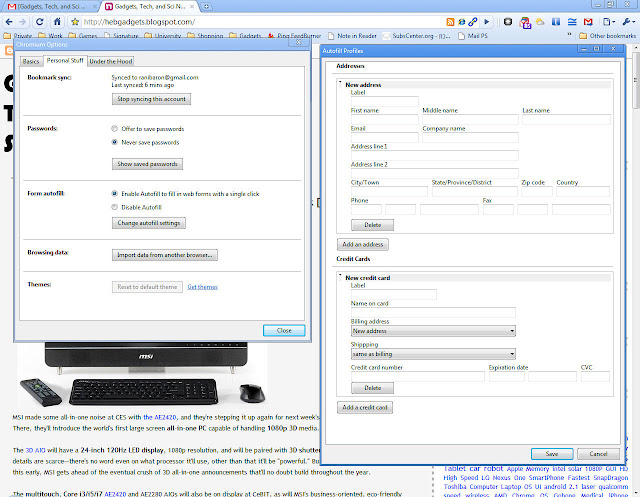Open the Private bookmarks folder
Image resolution: width=640 pixels, height=497 pixels.
coord(18,36)
